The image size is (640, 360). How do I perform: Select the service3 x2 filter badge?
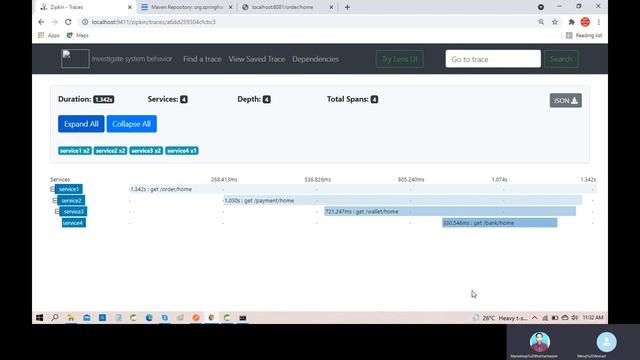click(146, 151)
